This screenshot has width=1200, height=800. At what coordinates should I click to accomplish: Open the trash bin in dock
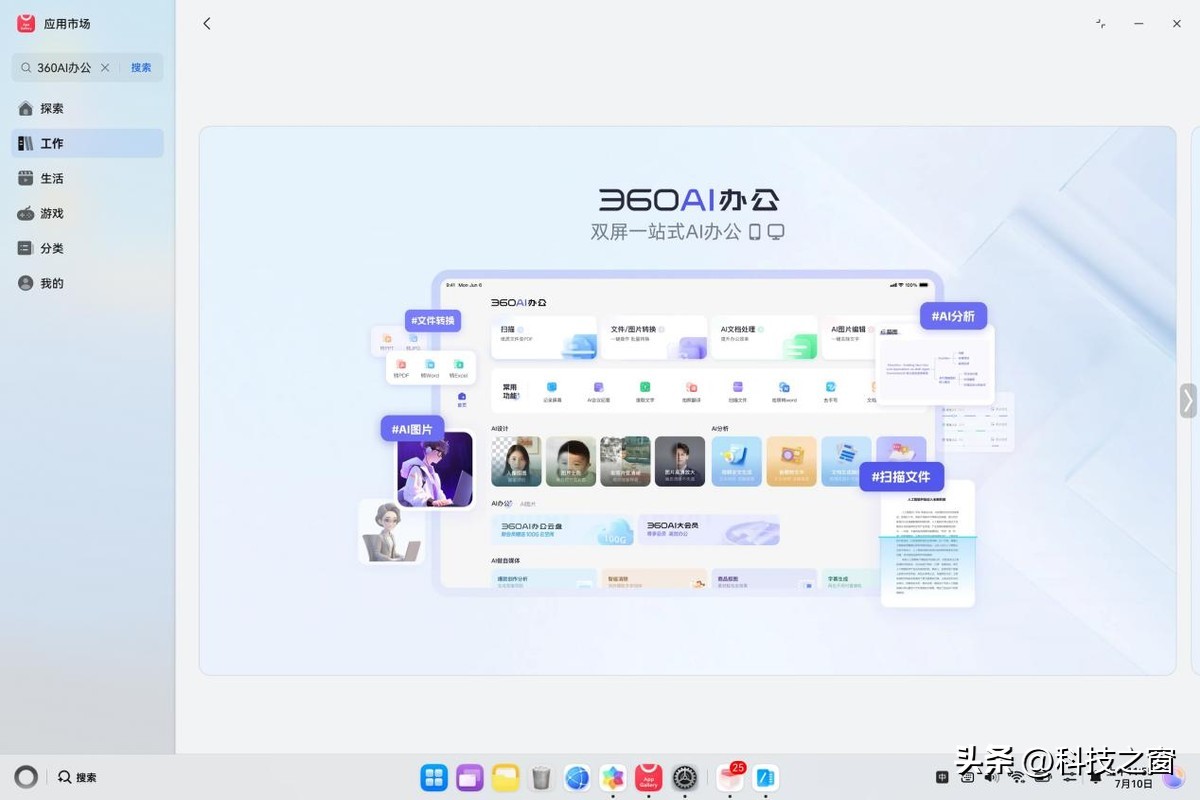(541, 777)
